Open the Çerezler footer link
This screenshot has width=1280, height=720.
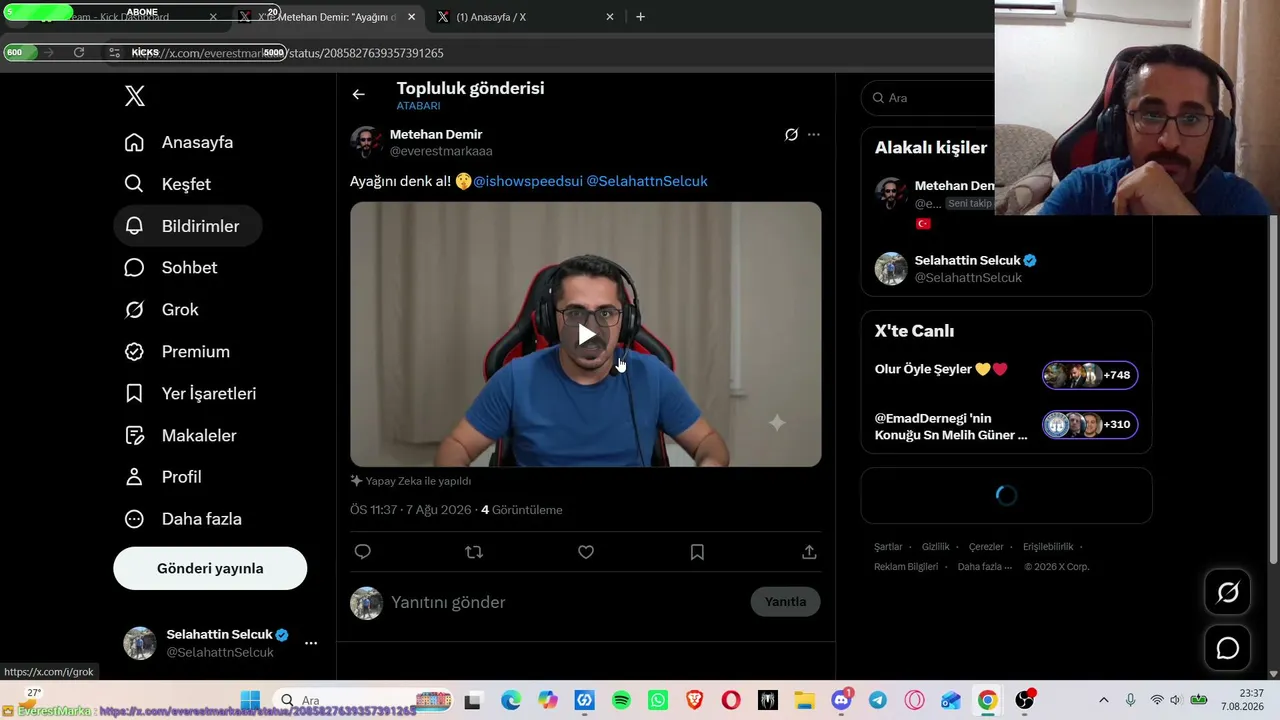[x=986, y=547]
